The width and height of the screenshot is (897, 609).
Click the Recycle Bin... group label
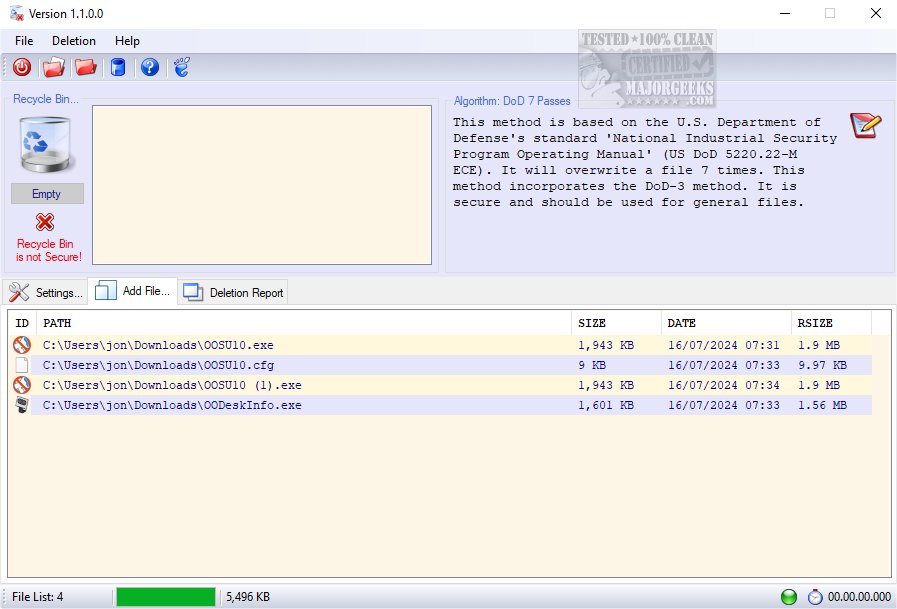(46, 99)
